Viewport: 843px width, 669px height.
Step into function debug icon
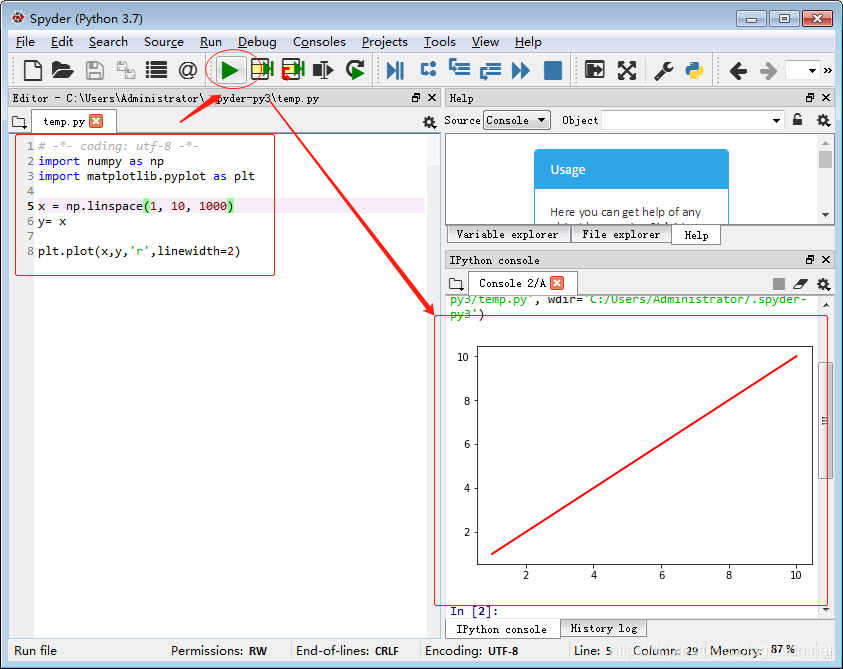[x=459, y=68]
